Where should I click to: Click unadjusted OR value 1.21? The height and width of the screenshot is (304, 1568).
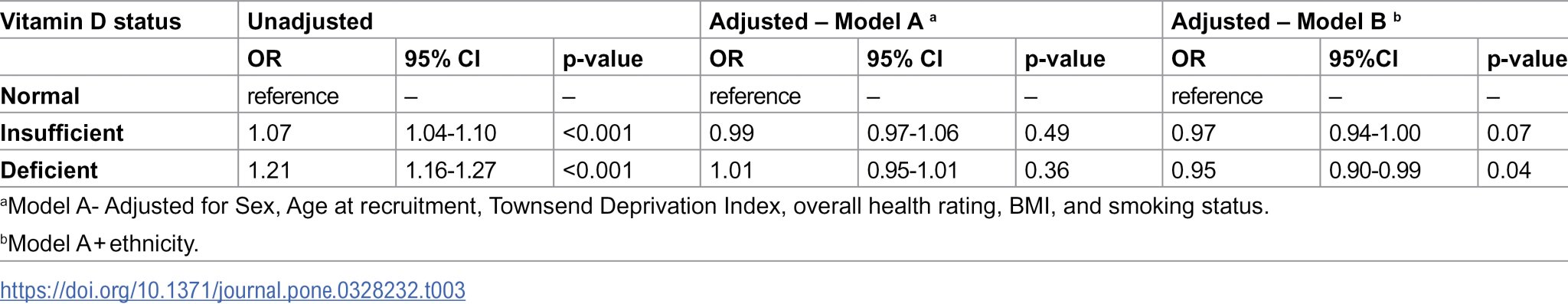(269, 170)
